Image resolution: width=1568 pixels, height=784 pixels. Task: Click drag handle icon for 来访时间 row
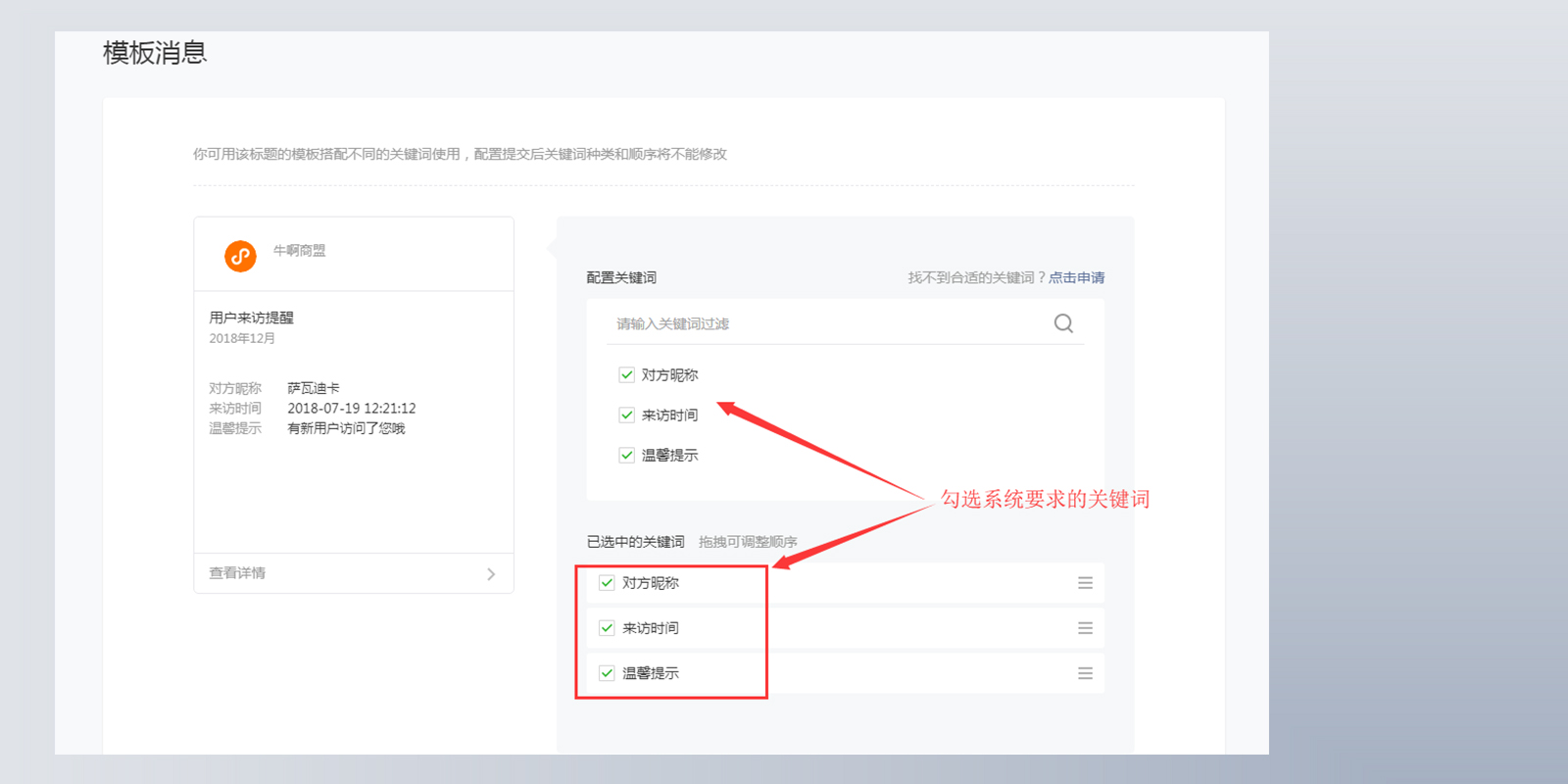[x=1085, y=628]
